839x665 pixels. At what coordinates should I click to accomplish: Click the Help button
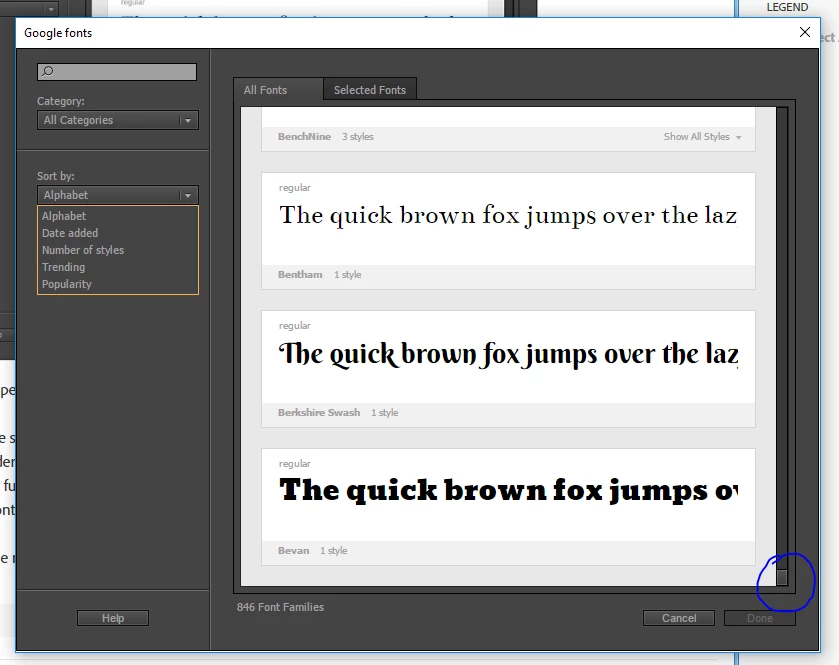click(x=113, y=618)
